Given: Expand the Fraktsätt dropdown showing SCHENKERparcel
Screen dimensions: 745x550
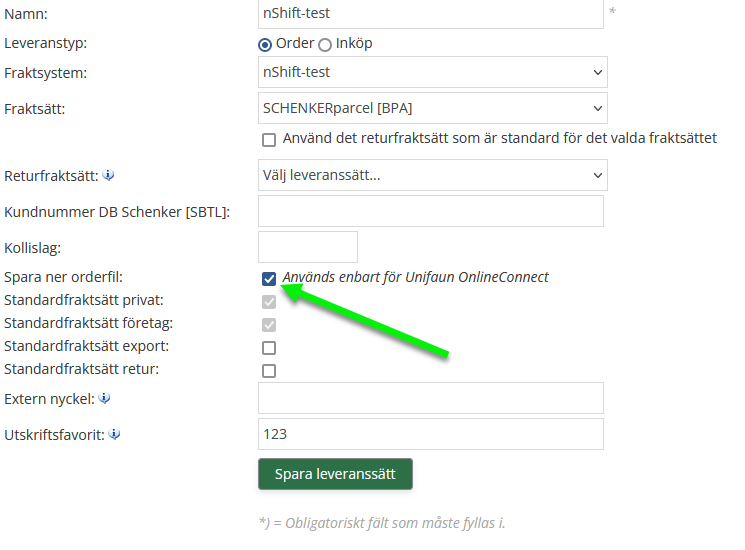Looking at the screenshot, I should (432, 108).
